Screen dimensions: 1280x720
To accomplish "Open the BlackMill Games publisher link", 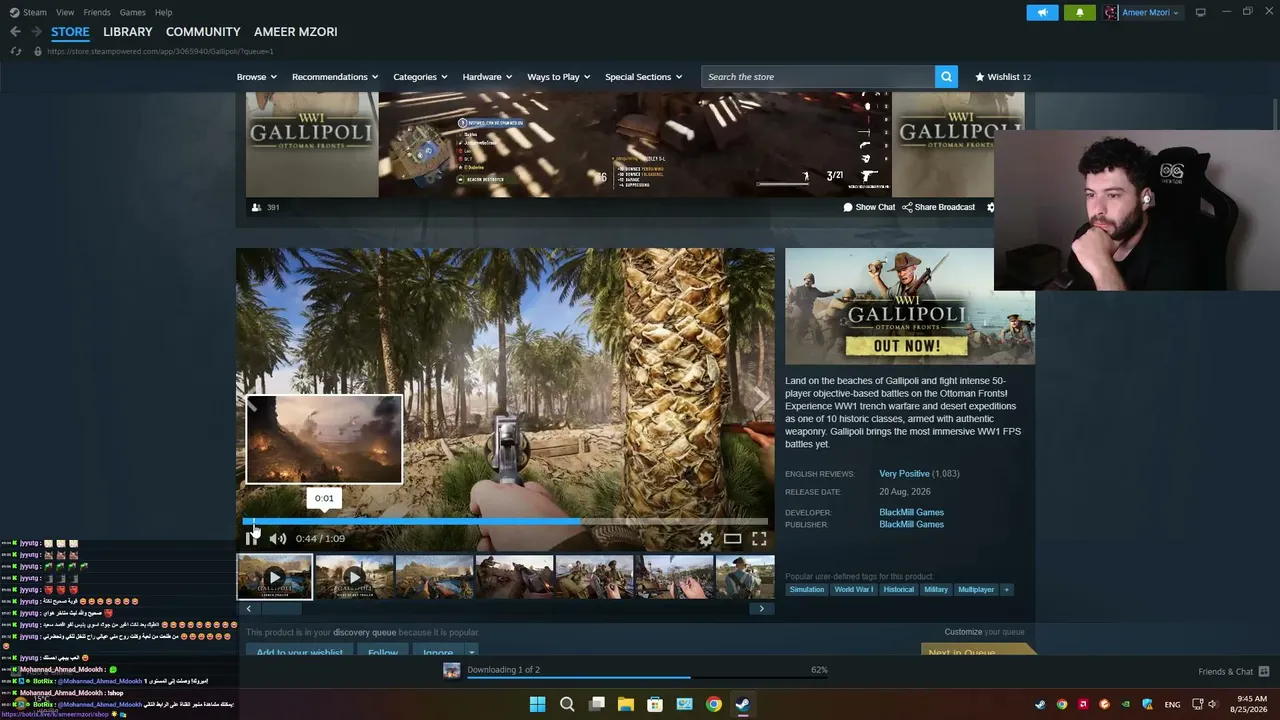I will coord(911,524).
